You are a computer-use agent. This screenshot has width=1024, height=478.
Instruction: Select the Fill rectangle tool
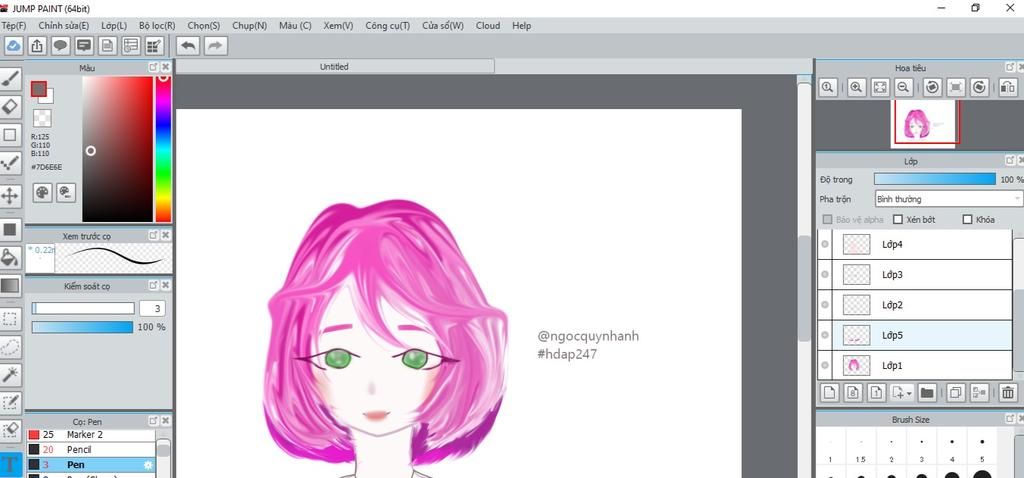(10, 229)
